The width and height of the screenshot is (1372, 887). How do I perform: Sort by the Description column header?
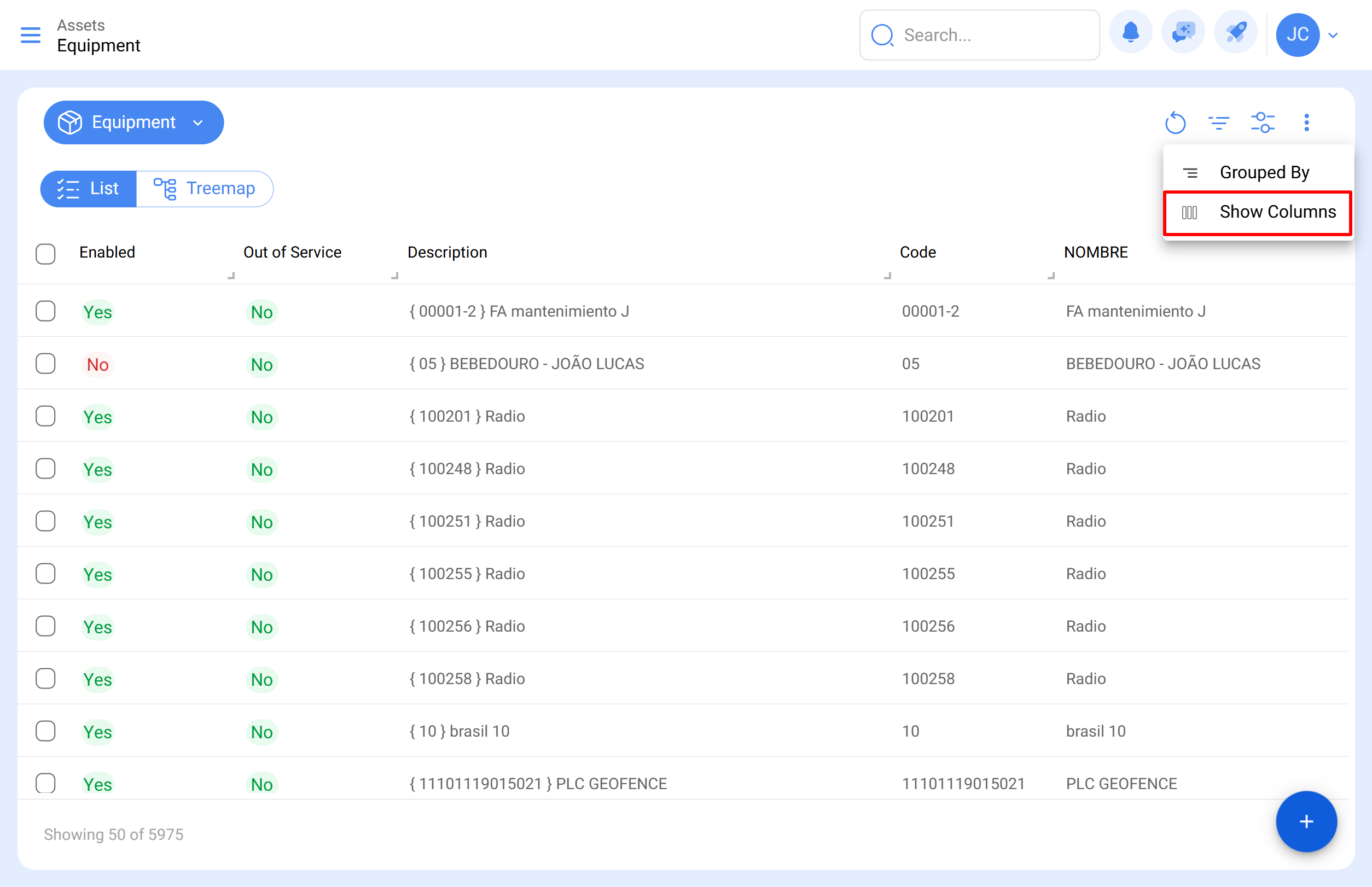[x=447, y=252]
